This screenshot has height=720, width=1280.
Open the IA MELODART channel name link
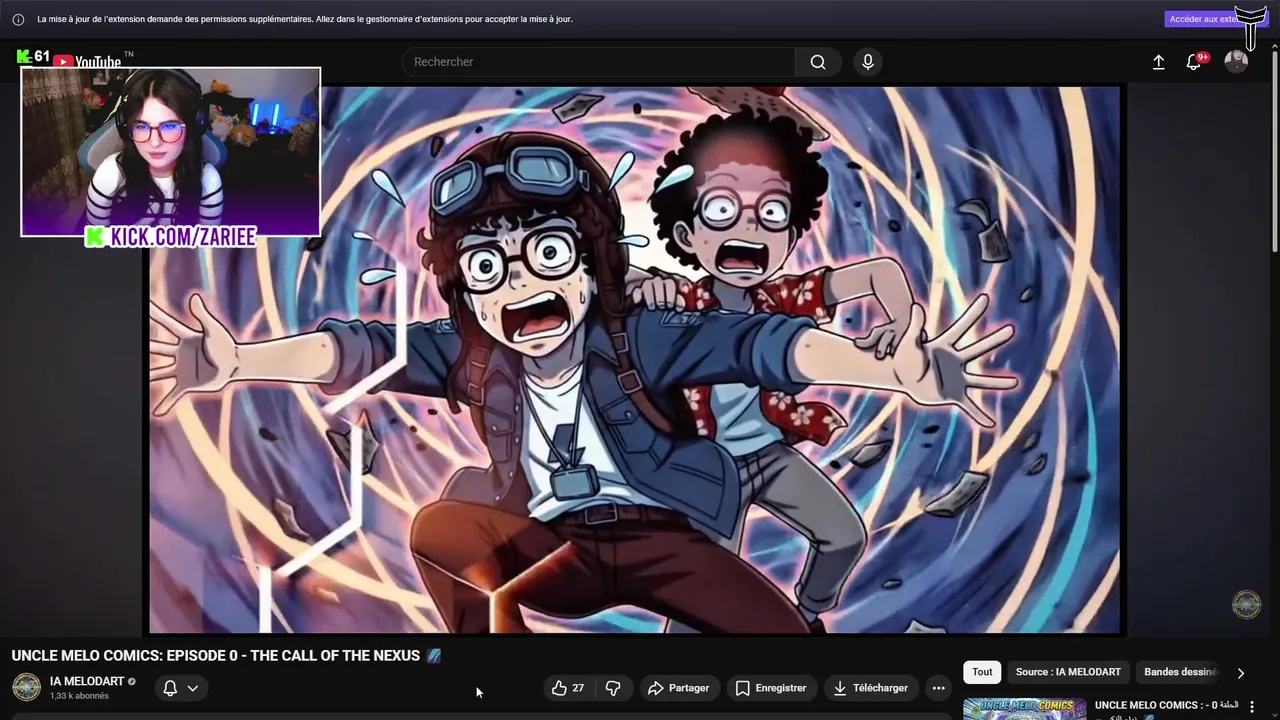(x=87, y=681)
